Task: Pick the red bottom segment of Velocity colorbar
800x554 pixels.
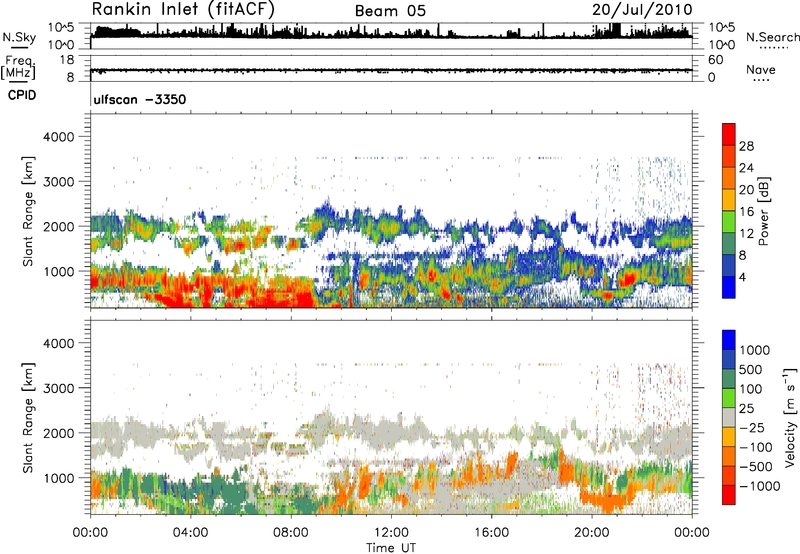Action: pyautogui.click(x=729, y=495)
